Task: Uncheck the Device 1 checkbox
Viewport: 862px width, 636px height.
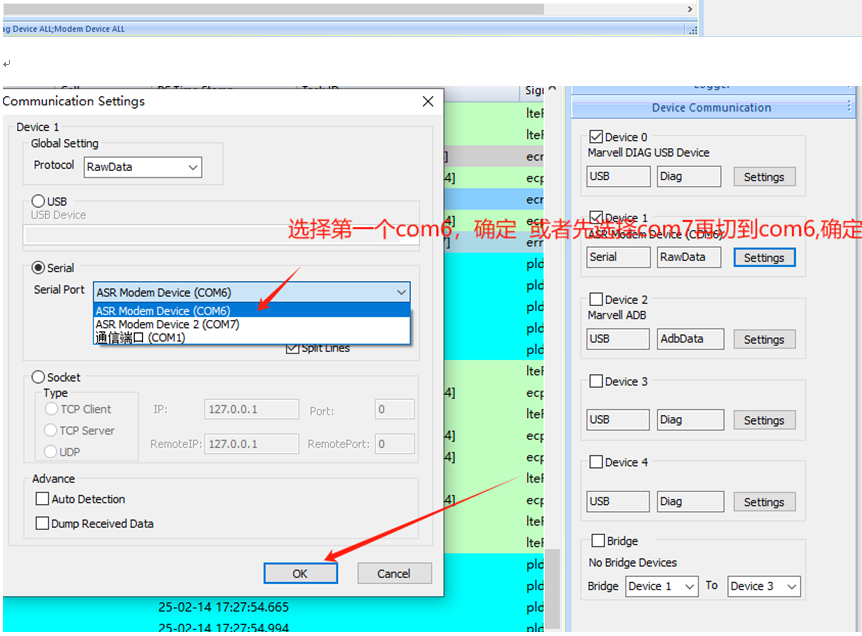Action: 595,217
